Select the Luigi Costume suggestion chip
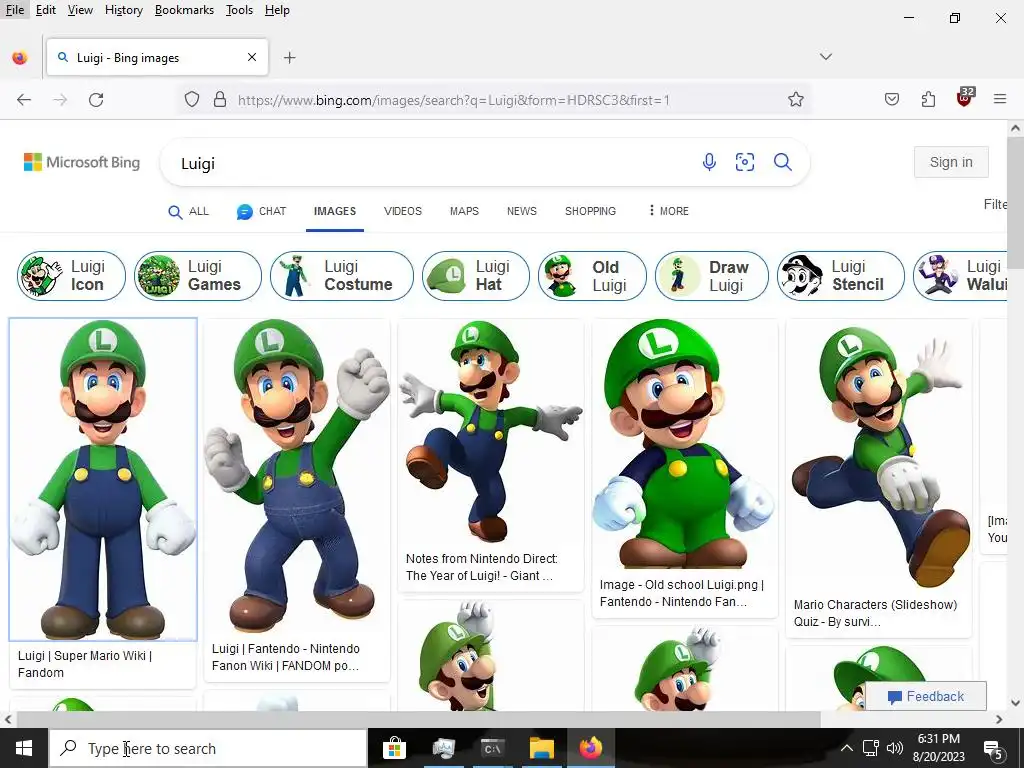The image size is (1024, 768). coord(342,276)
